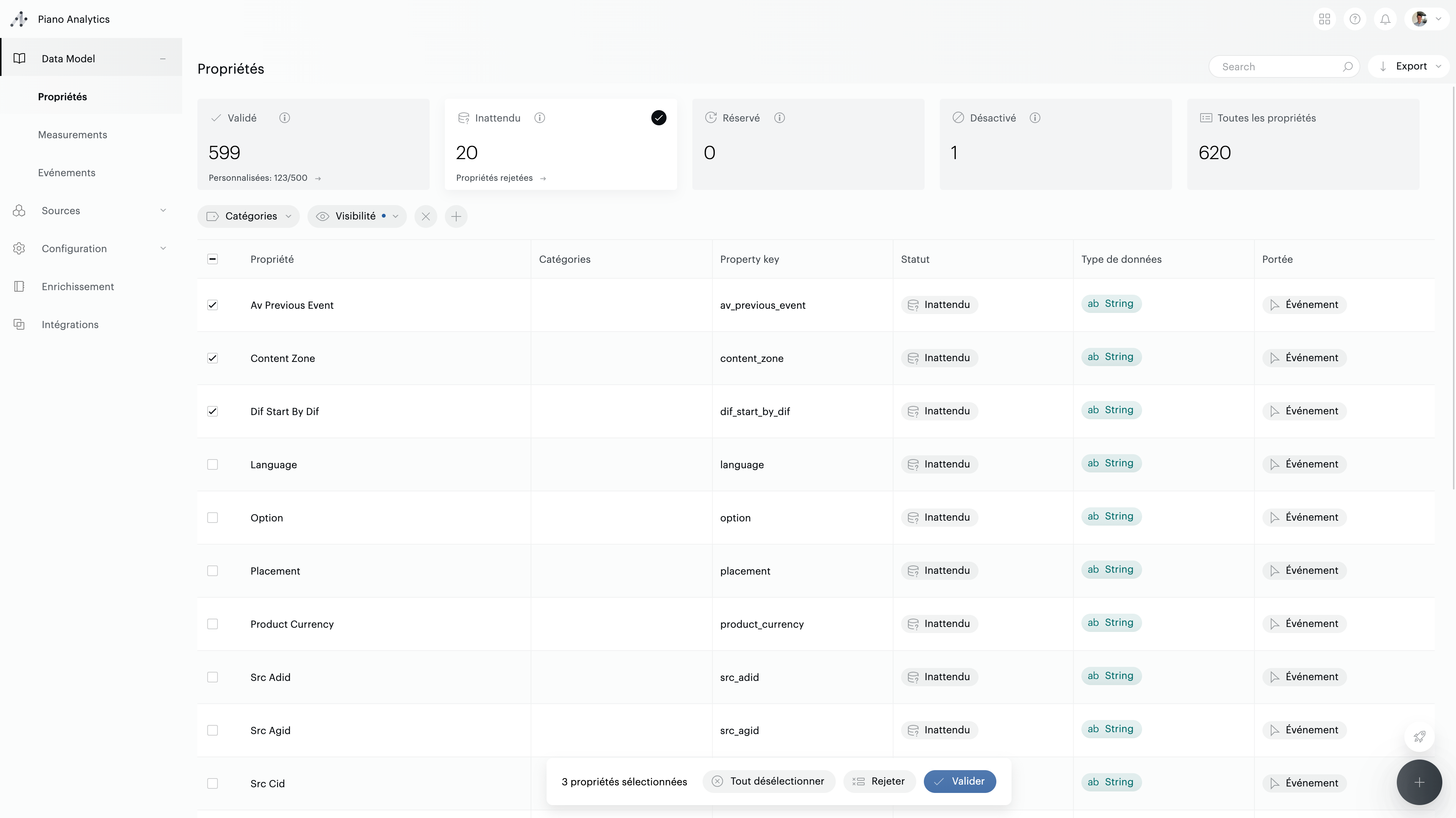Uncheck the Av Previous Event checkbox

[213, 305]
